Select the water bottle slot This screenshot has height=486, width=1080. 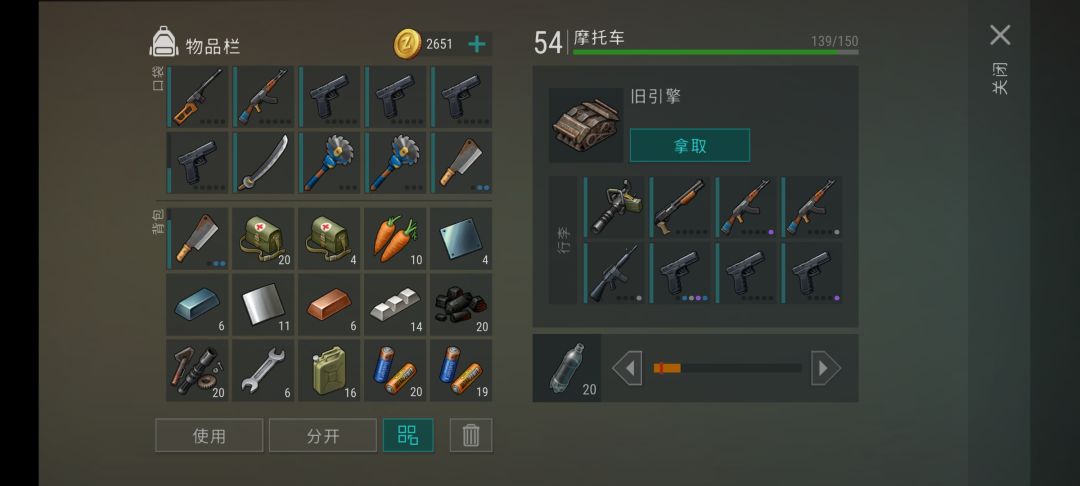click(567, 368)
